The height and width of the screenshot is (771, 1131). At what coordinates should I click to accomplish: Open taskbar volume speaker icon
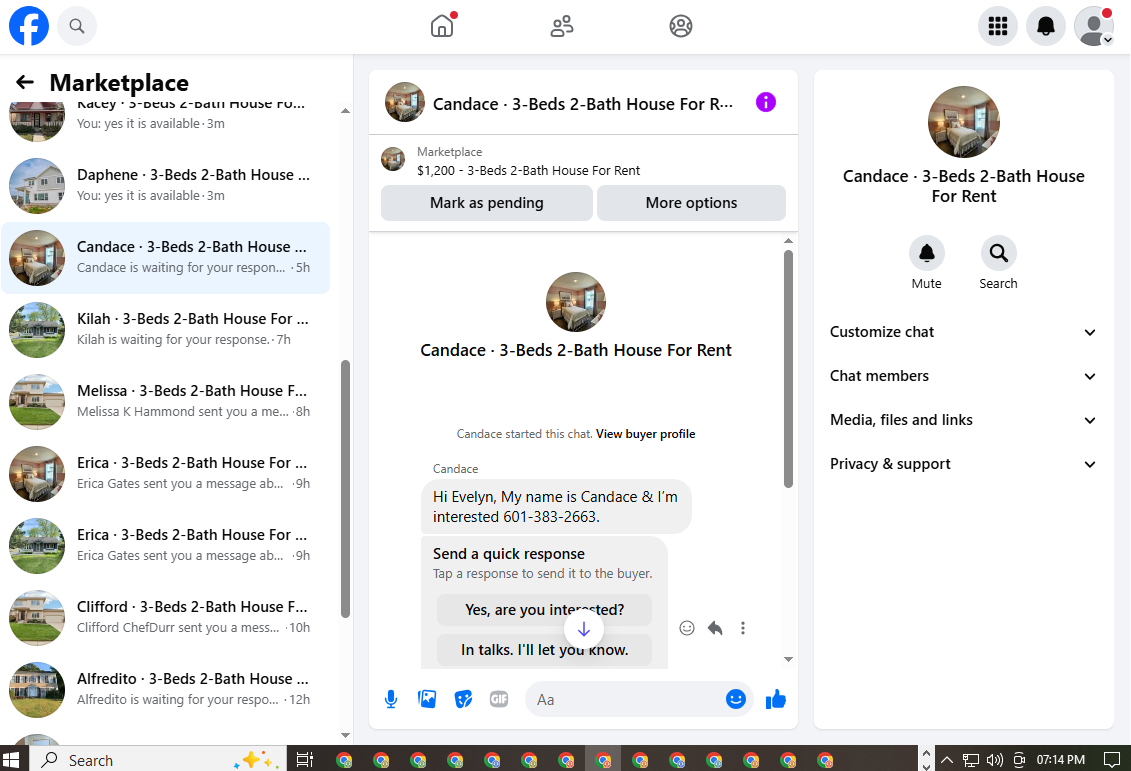995,759
